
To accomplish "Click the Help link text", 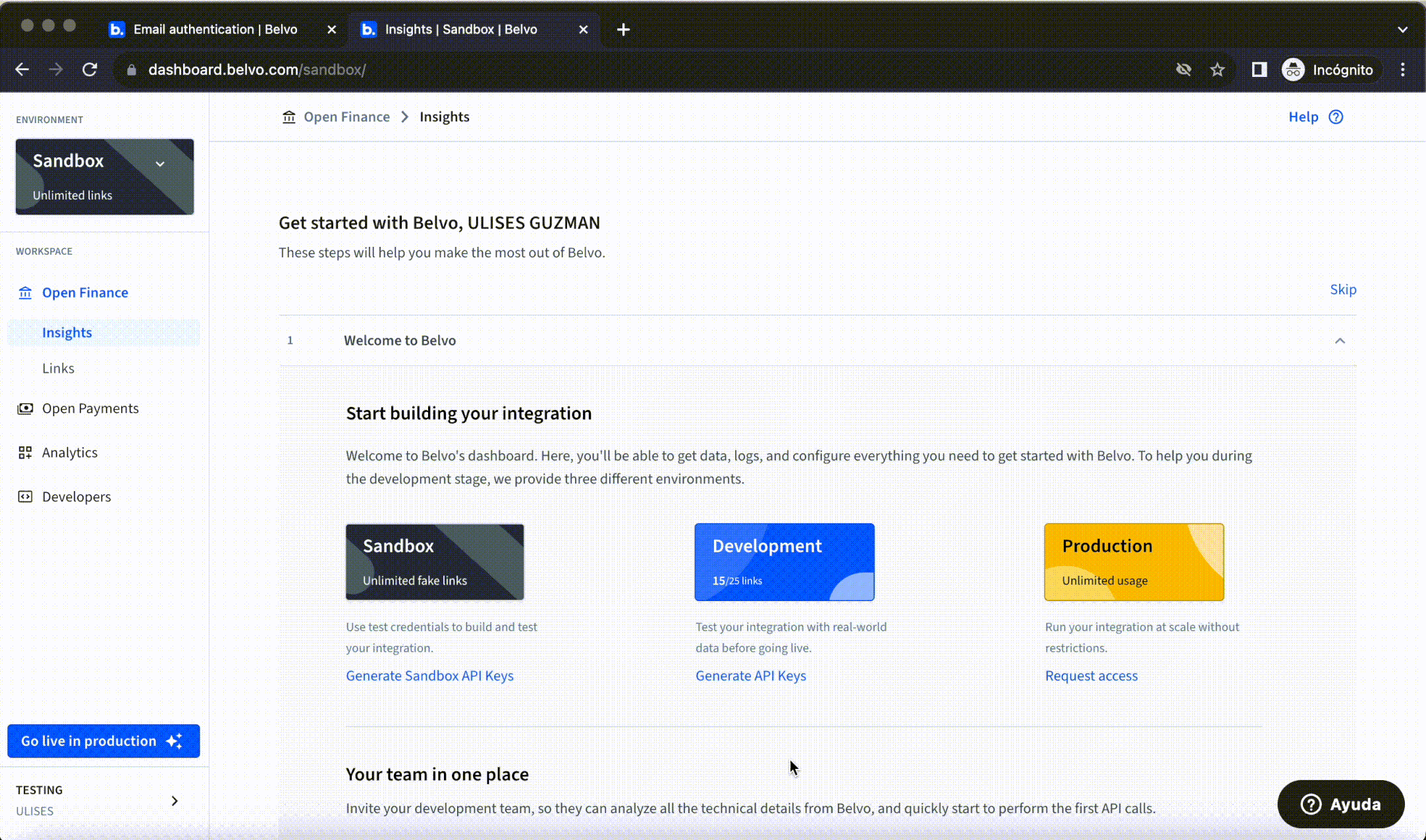I will pos(1303,117).
